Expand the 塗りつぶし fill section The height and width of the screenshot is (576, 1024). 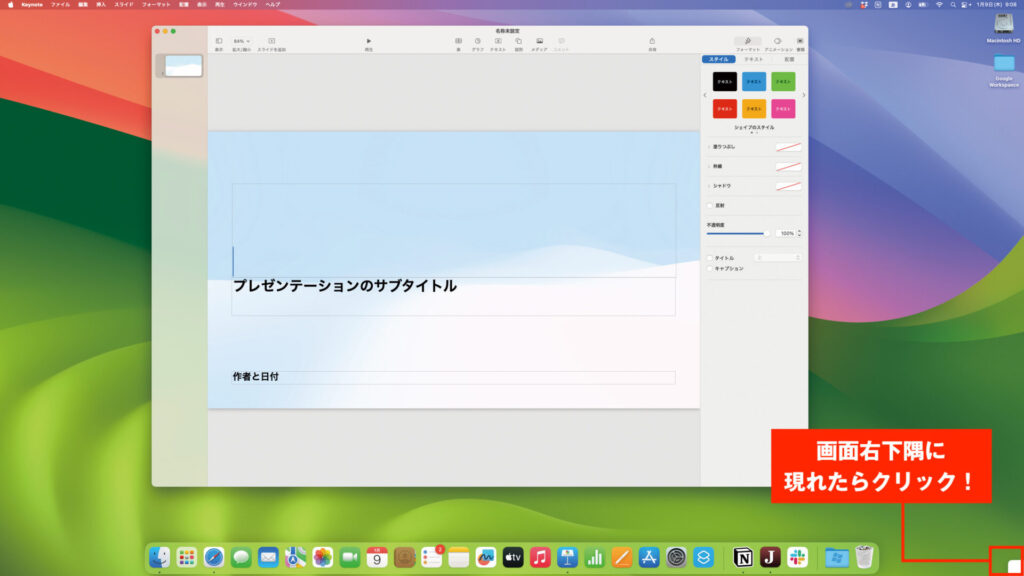coord(709,147)
